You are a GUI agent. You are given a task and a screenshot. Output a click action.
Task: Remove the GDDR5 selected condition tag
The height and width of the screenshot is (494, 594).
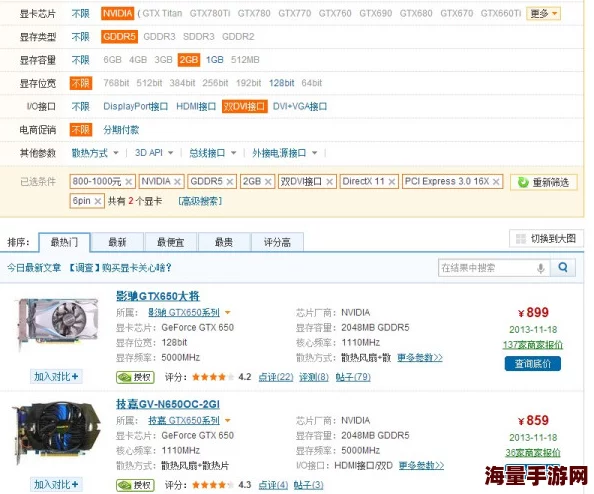(230, 182)
